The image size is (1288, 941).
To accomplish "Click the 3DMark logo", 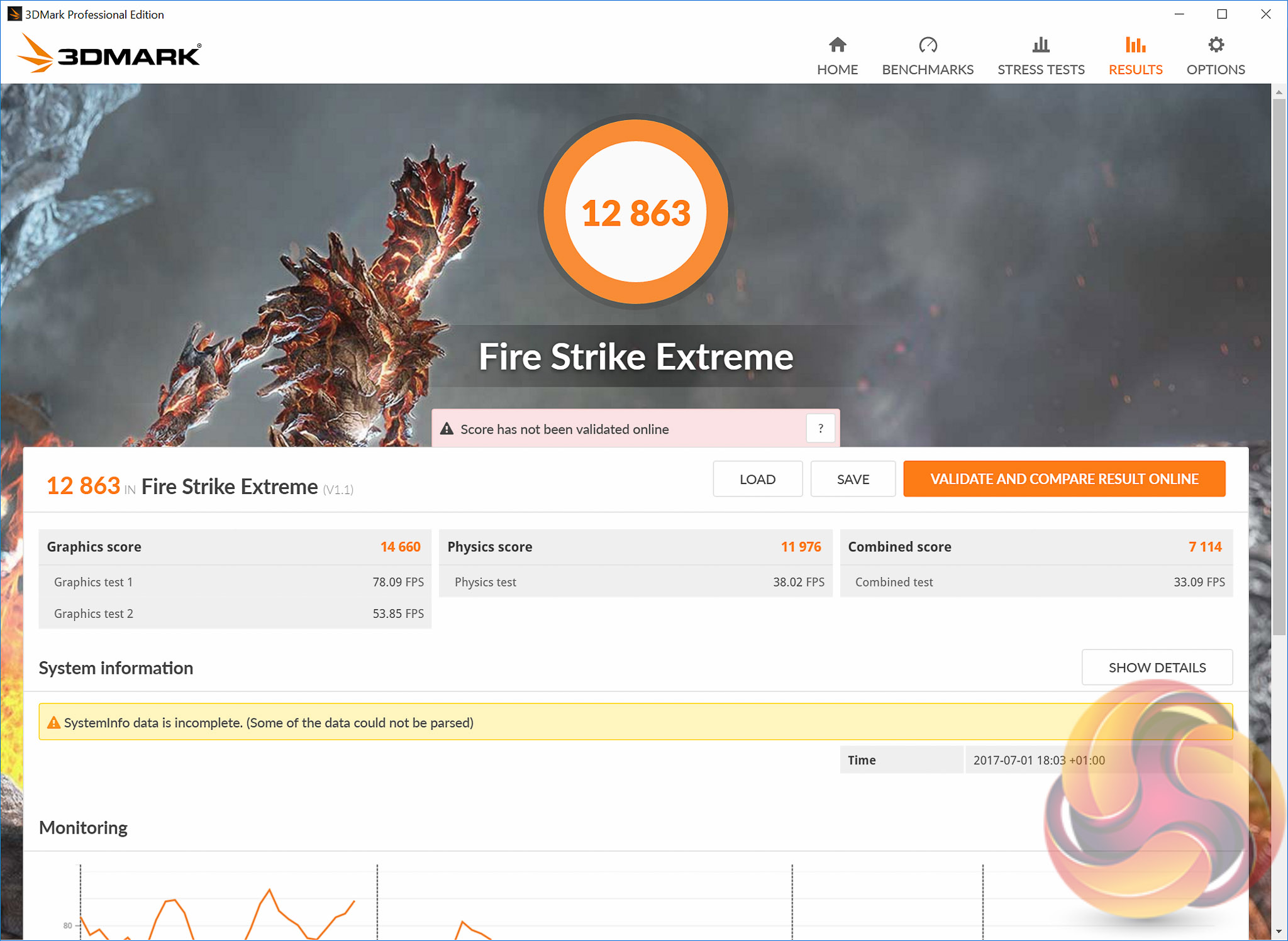I will [x=109, y=54].
